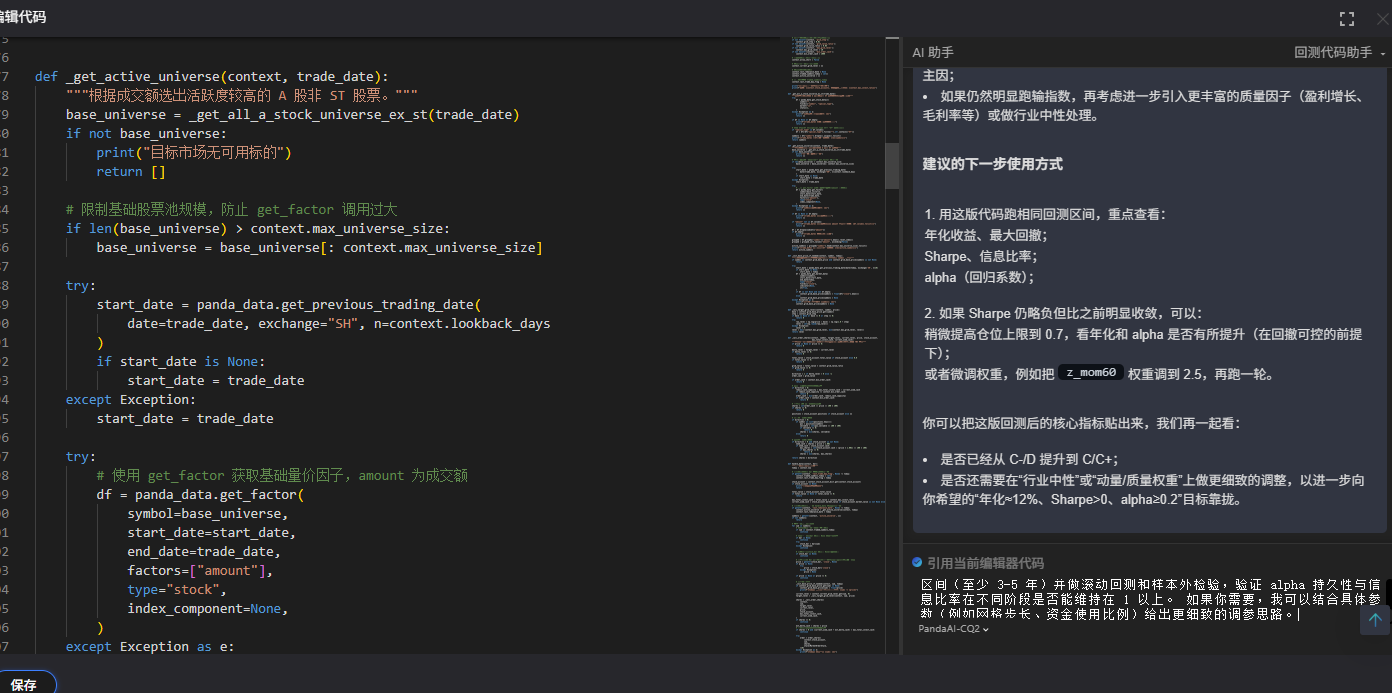Click the print("目标市场无可用标的") line
The width and height of the screenshot is (1392, 693).
click(193, 152)
